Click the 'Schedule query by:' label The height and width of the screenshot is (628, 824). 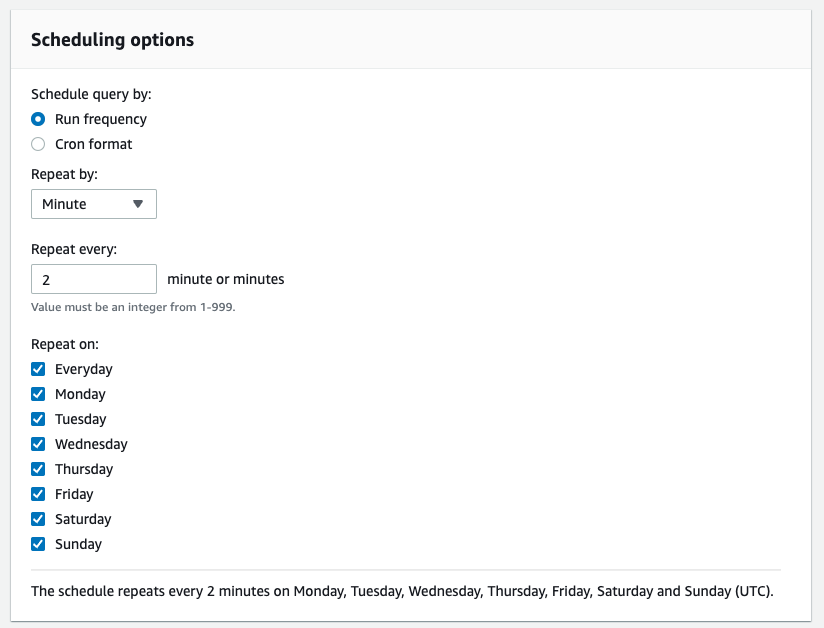(91, 95)
